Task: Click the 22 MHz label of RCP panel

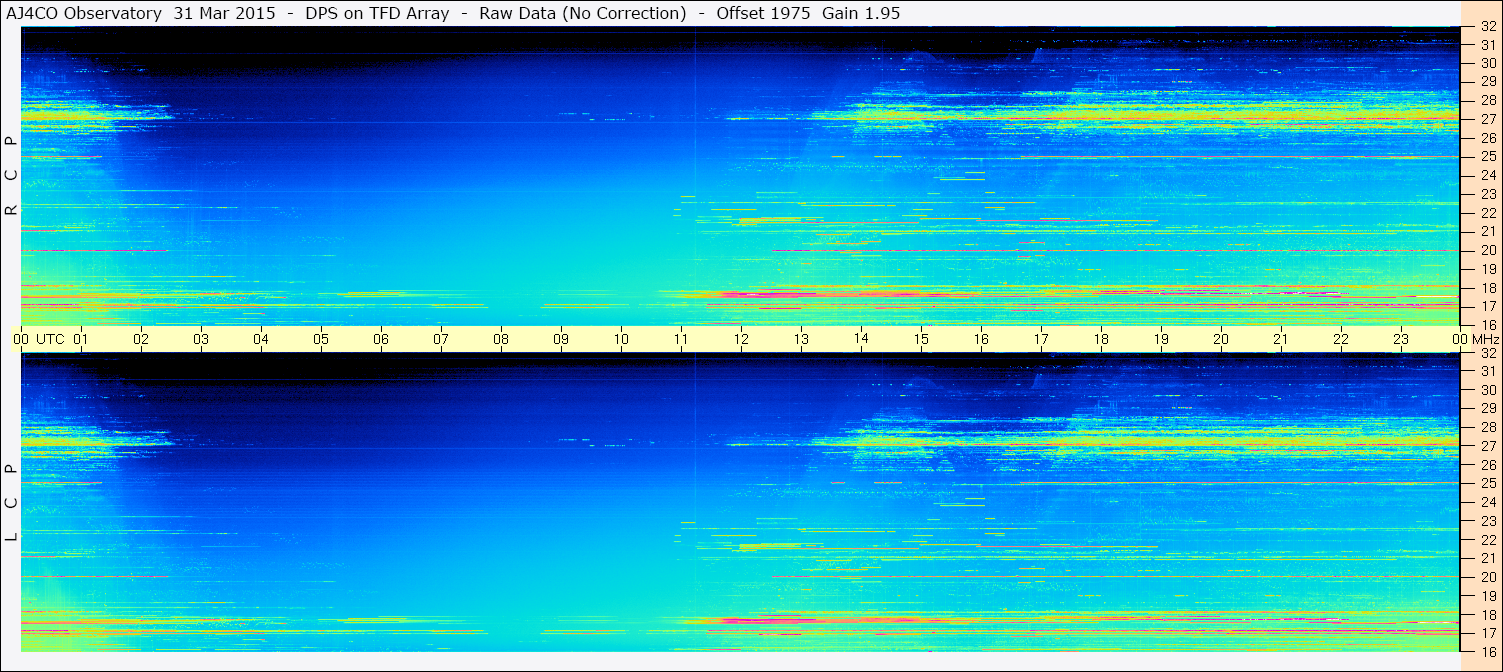Action: pyautogui.click(x=1487, y=213)
